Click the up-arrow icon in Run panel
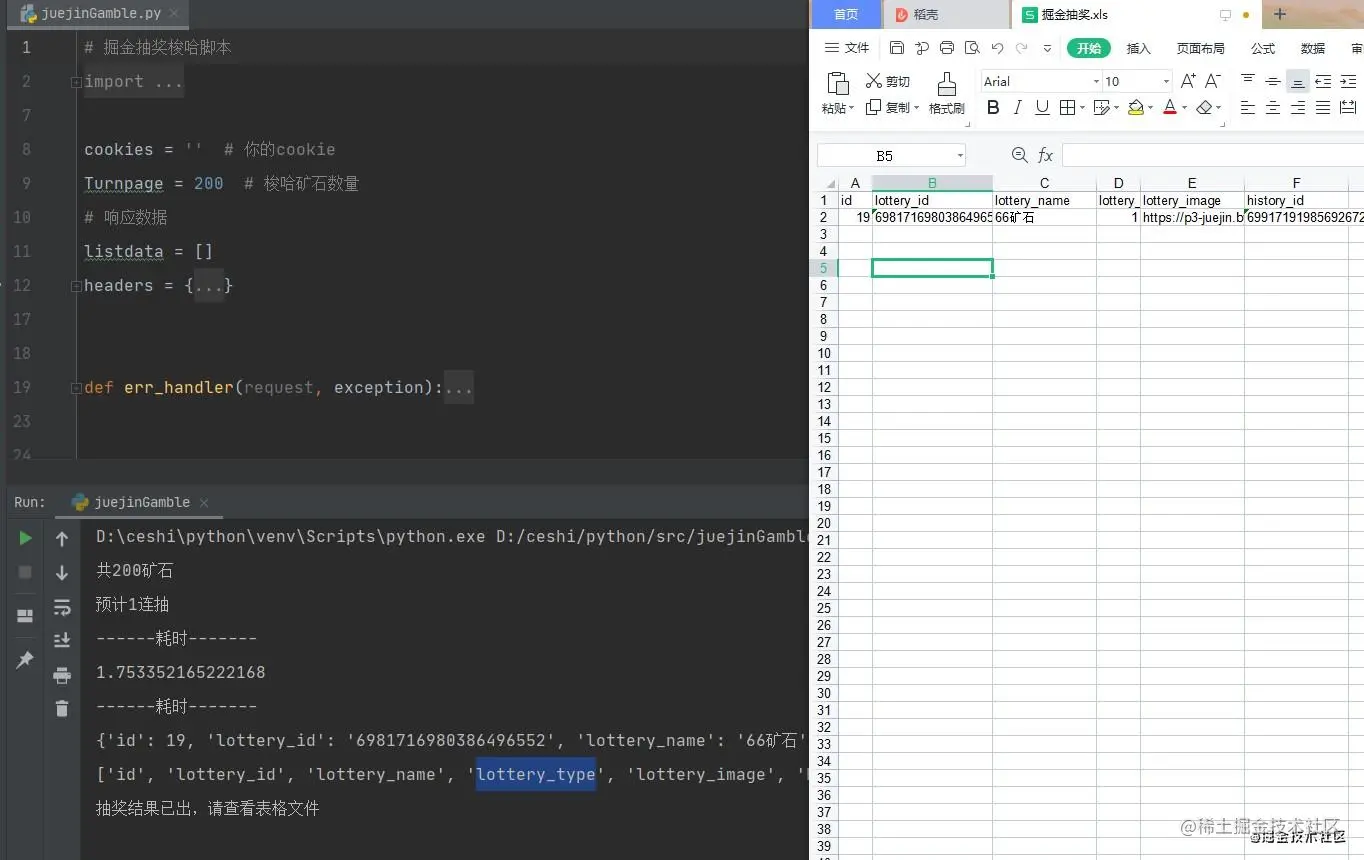This screenshot has width=1364, height=860. [x=62, y=539]
